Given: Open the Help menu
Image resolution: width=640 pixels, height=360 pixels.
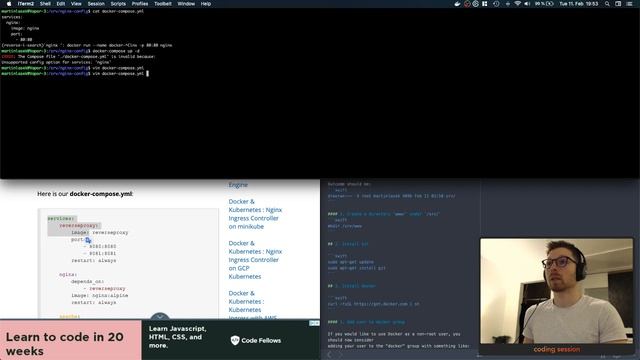Looking at the screenshot, I should (x=206, y=4).
